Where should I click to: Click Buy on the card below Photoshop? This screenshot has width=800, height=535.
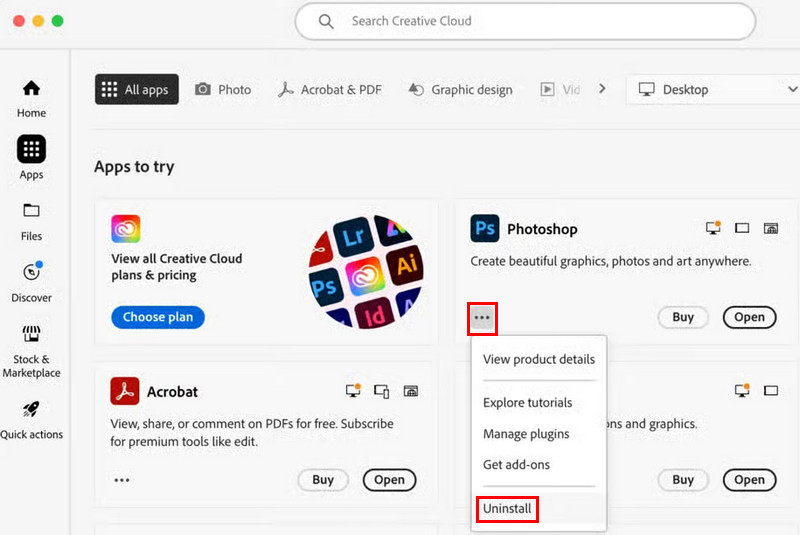[x=683, y=480]
